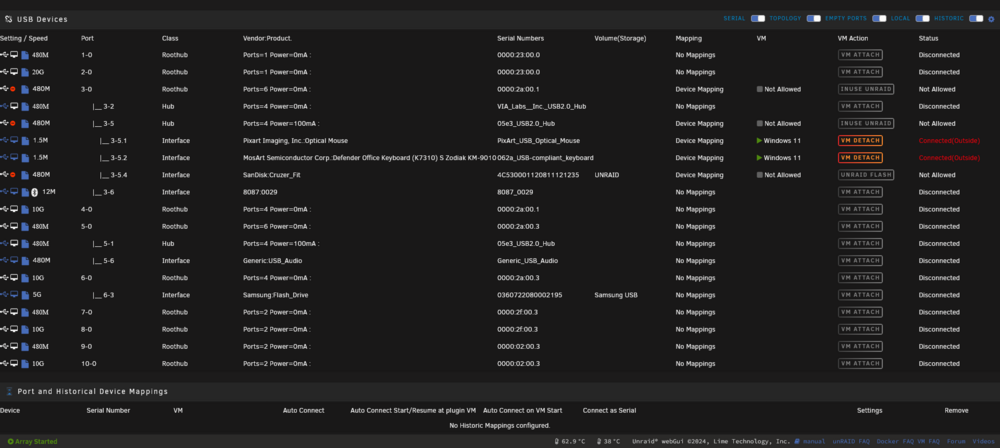Click VM ATTACH for port 3-6 Bluetooth
The image size is (1000, 448).
[860, 192]
